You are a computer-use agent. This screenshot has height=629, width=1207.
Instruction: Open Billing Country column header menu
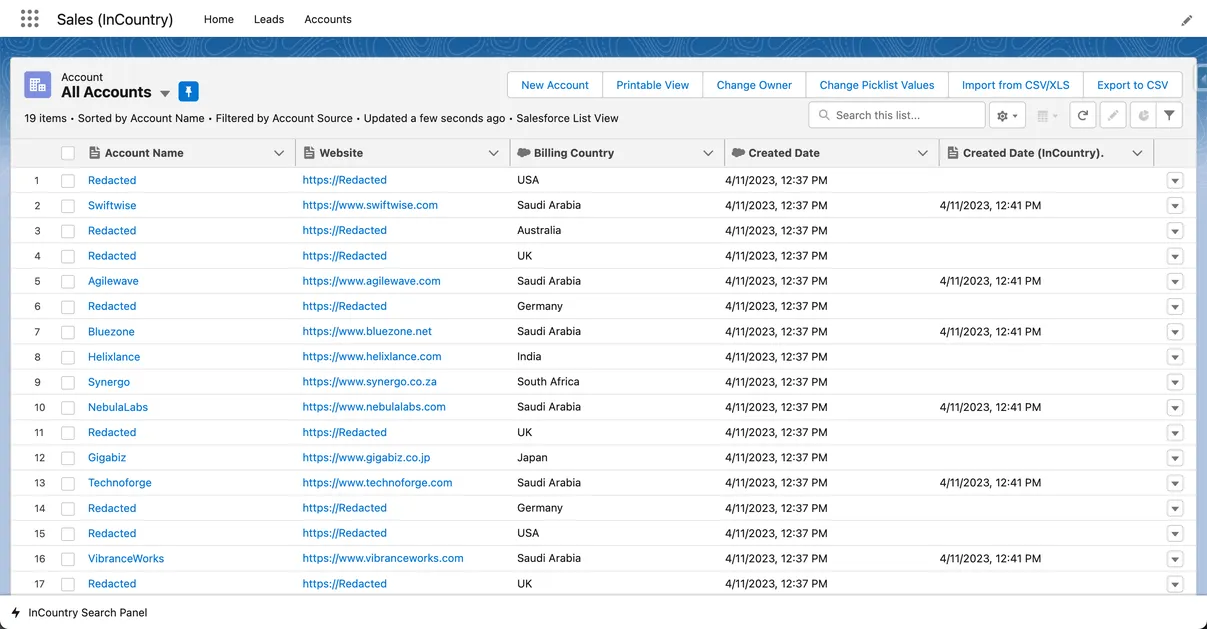point(708,153)
